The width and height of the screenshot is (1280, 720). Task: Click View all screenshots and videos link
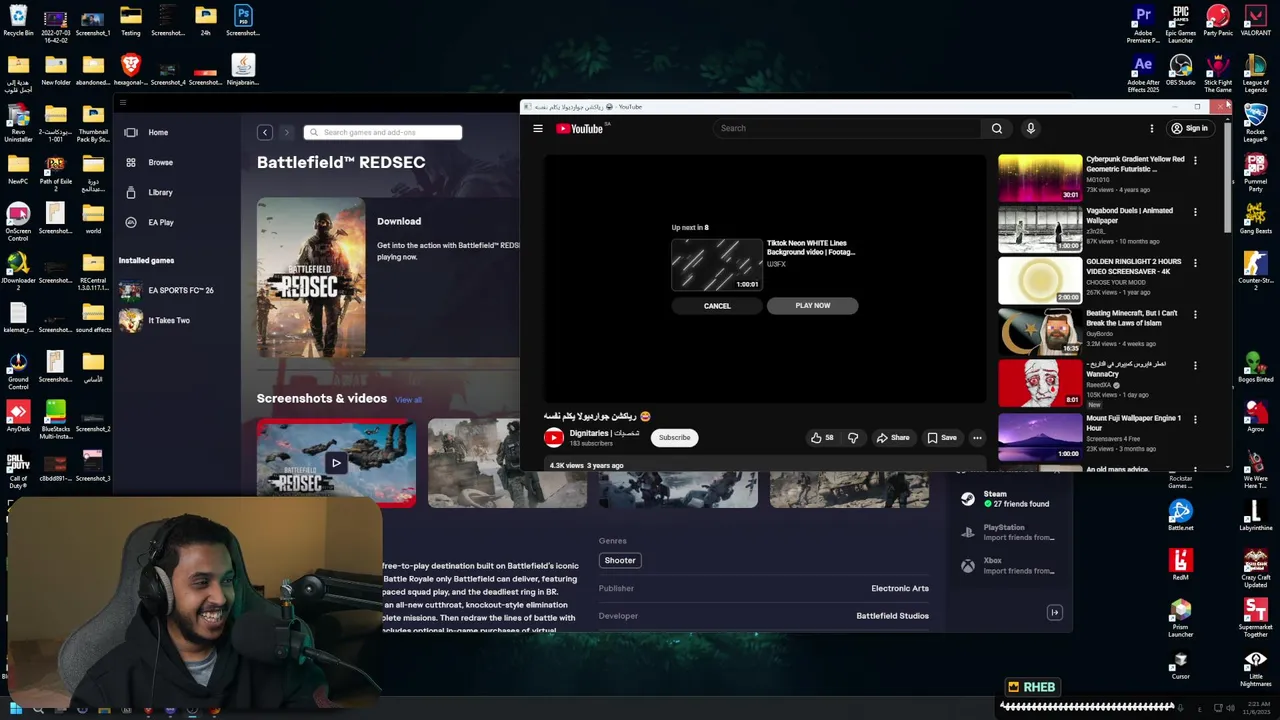408,400
